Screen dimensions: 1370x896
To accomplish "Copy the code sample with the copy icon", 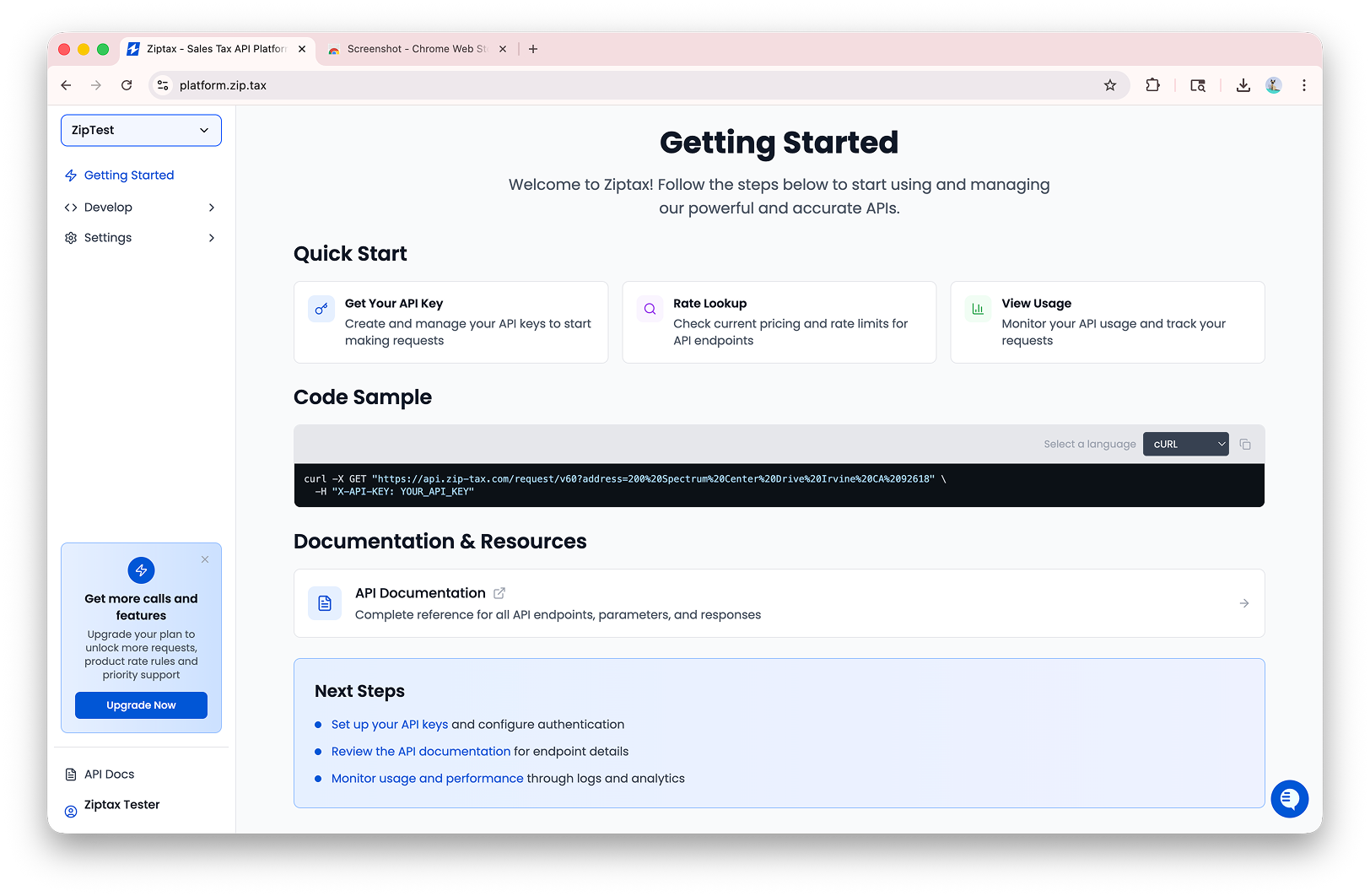I will tap(1246, 444).
